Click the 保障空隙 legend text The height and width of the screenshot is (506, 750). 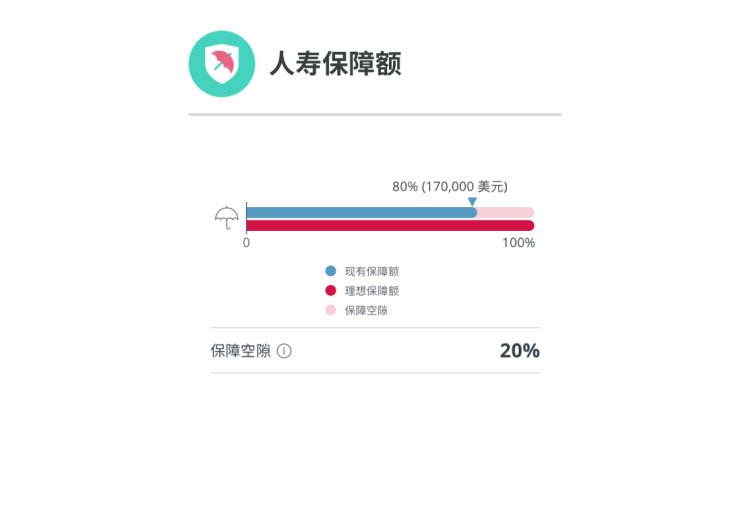(366, 310)
